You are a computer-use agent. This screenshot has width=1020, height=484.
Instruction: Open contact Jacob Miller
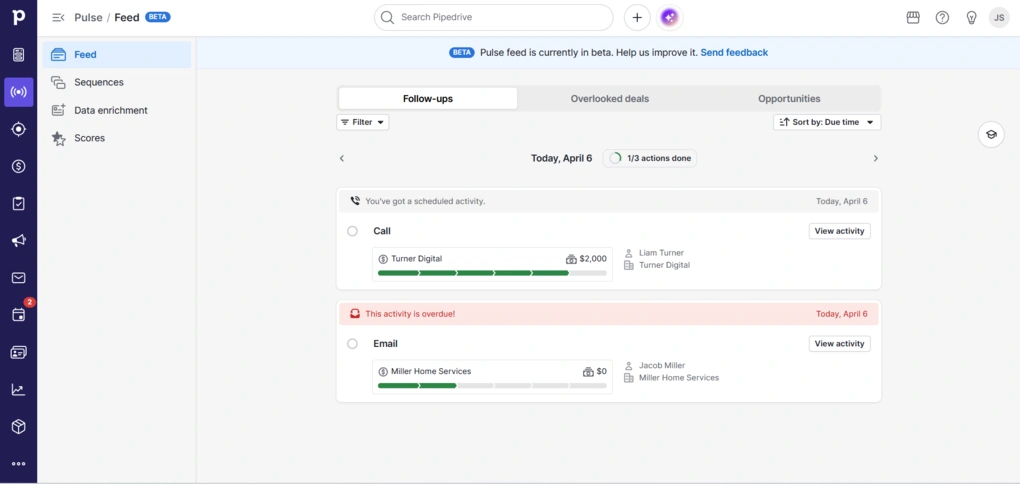pos(662,366)
